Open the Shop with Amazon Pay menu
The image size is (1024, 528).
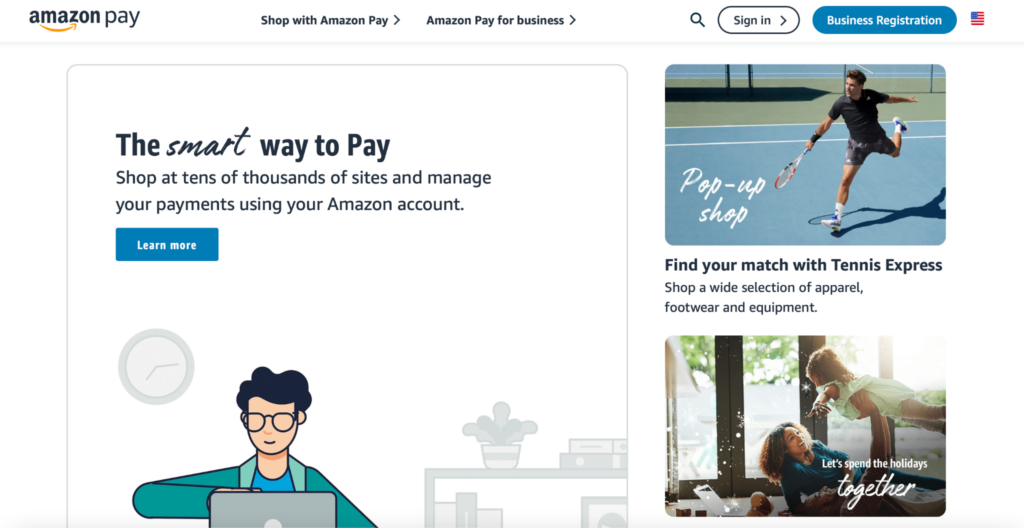[x=330, y=20]
